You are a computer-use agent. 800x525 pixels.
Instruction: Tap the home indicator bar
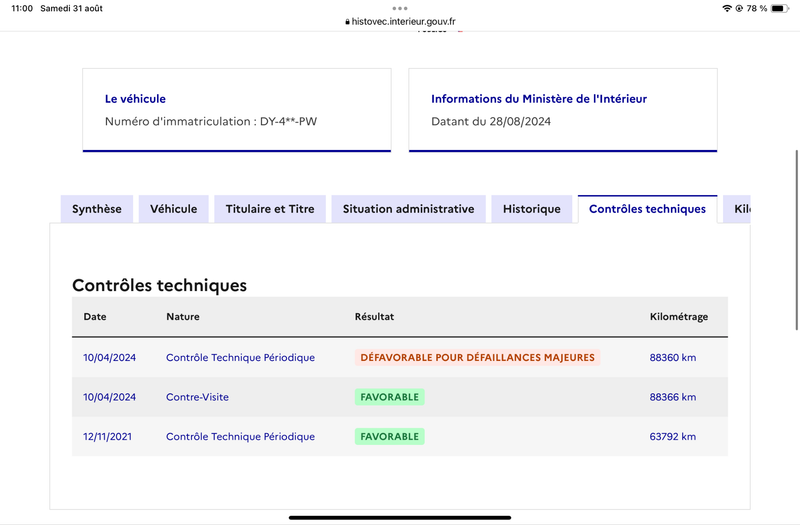click(x=400, y=518)
